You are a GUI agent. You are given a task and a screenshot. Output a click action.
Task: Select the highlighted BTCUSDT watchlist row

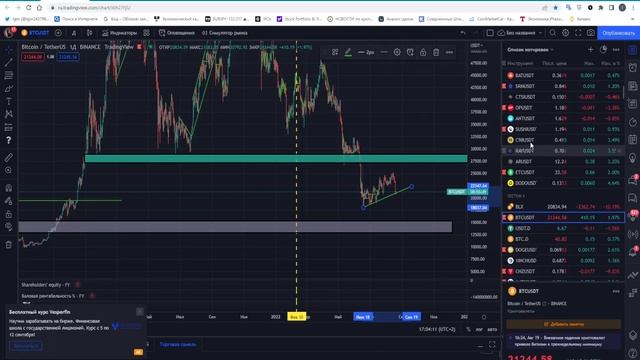(x=563, y=218)
